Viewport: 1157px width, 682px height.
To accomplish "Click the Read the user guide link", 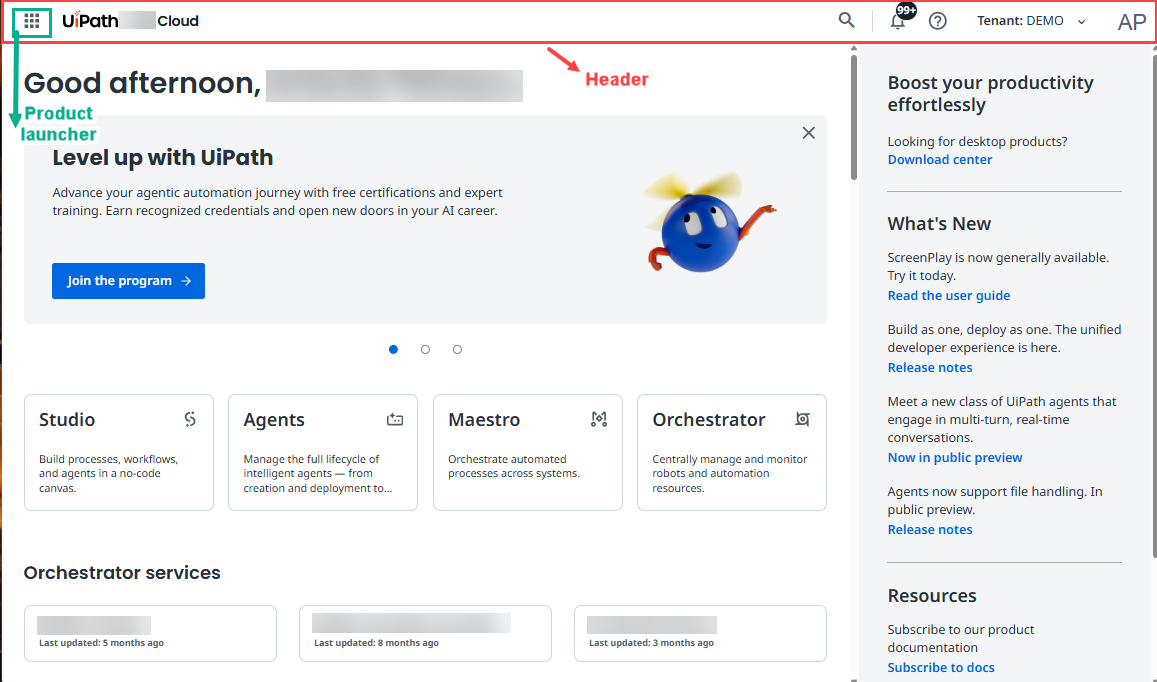I will pos(948,295).
